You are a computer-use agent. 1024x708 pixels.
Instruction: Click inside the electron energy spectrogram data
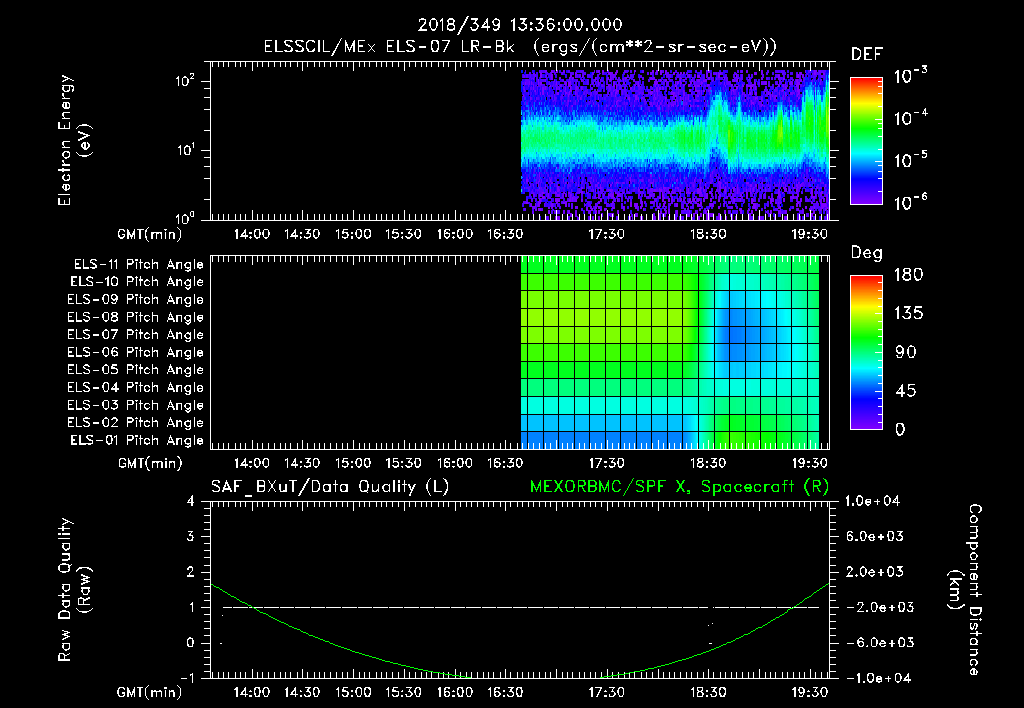(x=675, y=144)
